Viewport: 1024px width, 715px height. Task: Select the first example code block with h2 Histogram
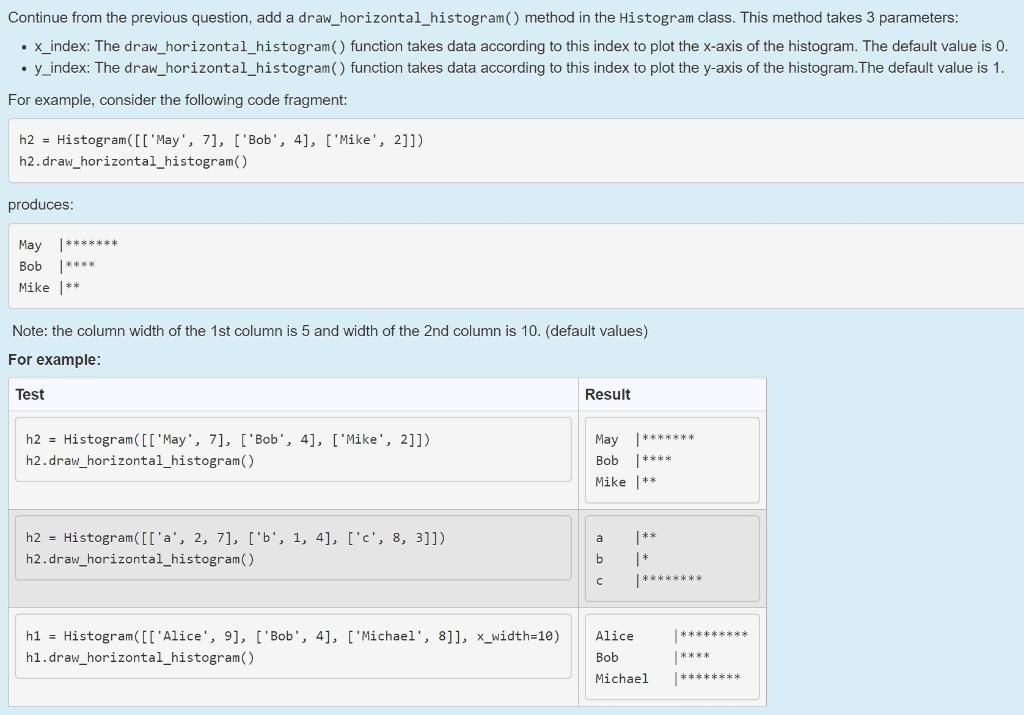tap(220, 150)
